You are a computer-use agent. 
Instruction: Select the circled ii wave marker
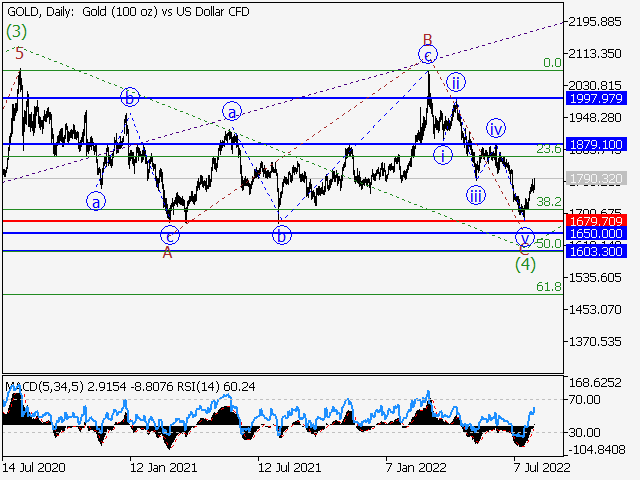pyautogui.click(x=456, y=83)
